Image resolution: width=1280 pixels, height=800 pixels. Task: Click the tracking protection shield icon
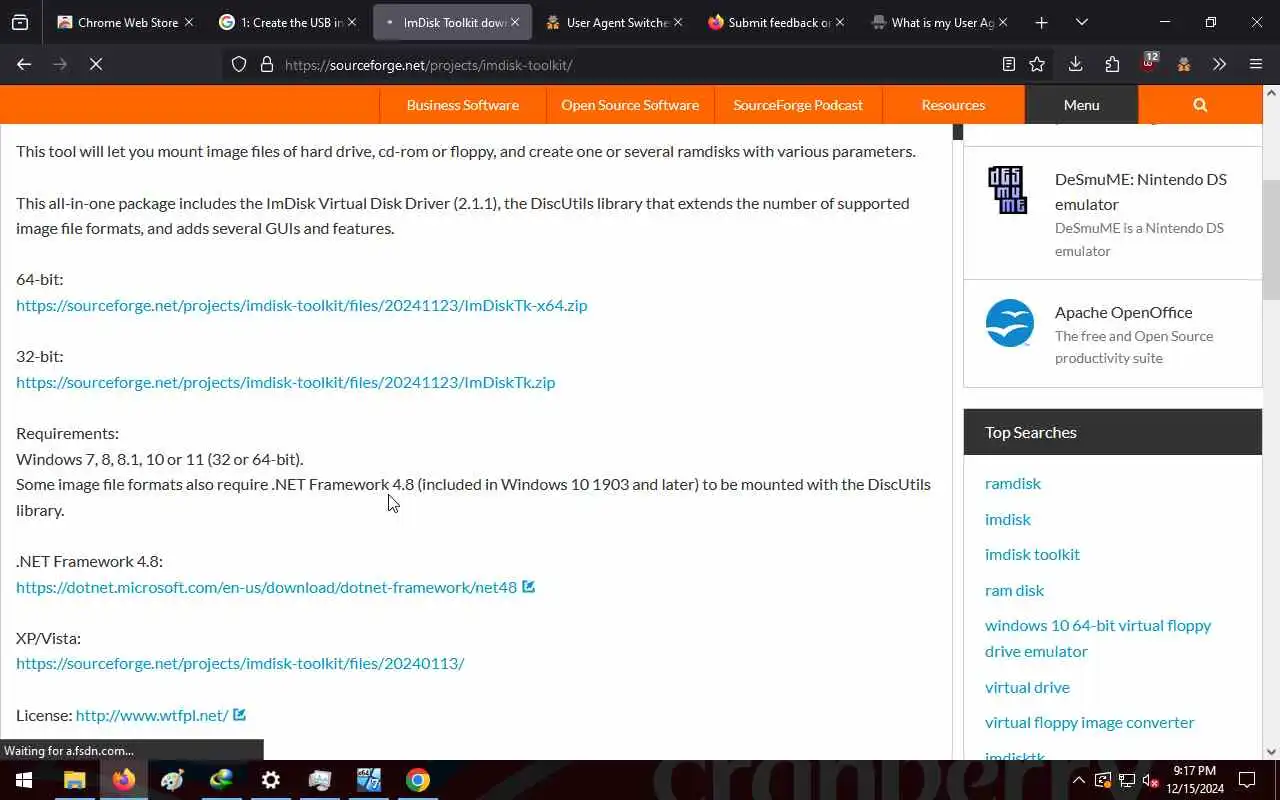pyautogui.click(x=239, y=64)
